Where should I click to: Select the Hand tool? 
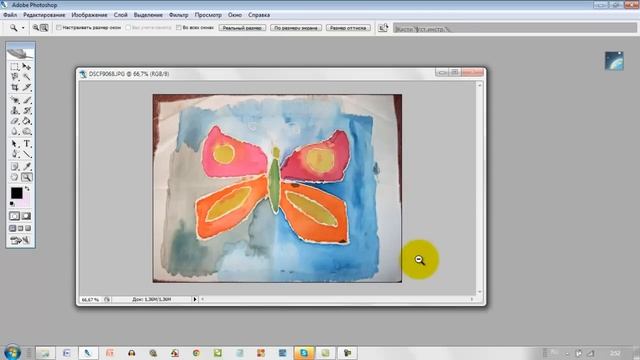pos(14,177)
